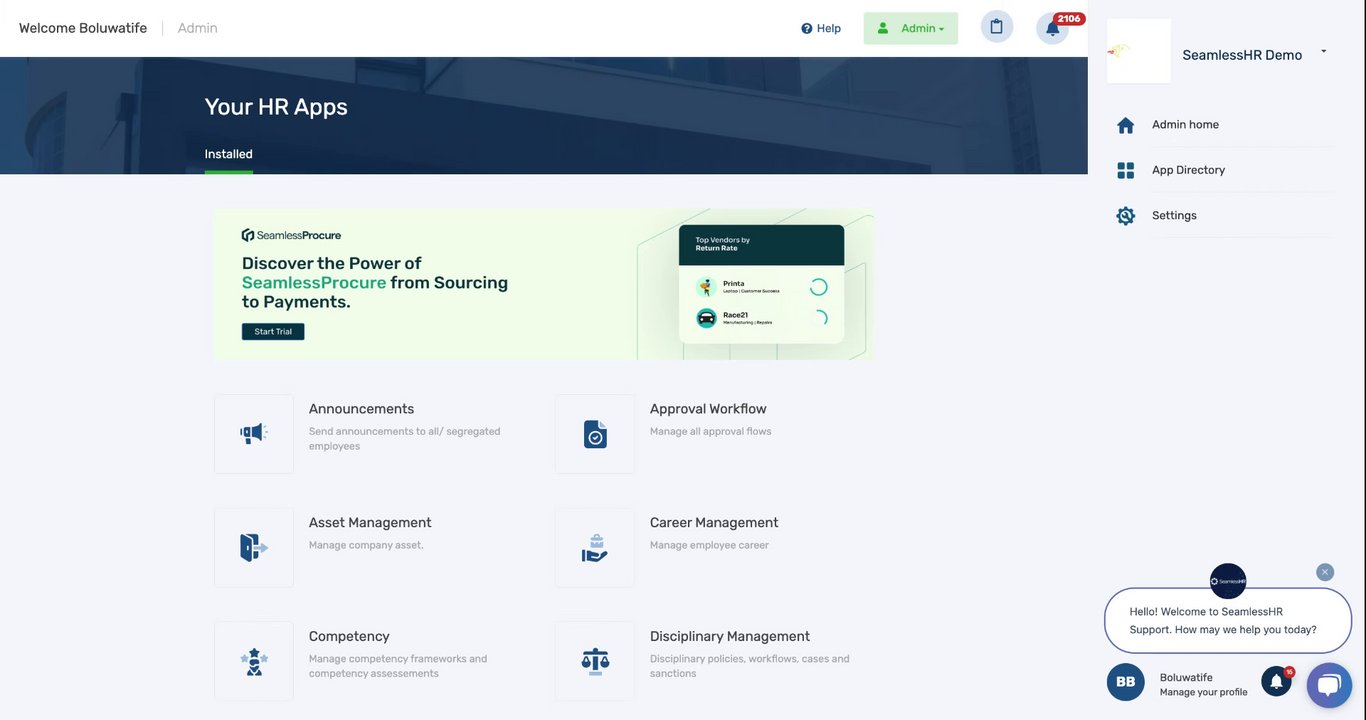Select the Installed tab

pos(229,154)
